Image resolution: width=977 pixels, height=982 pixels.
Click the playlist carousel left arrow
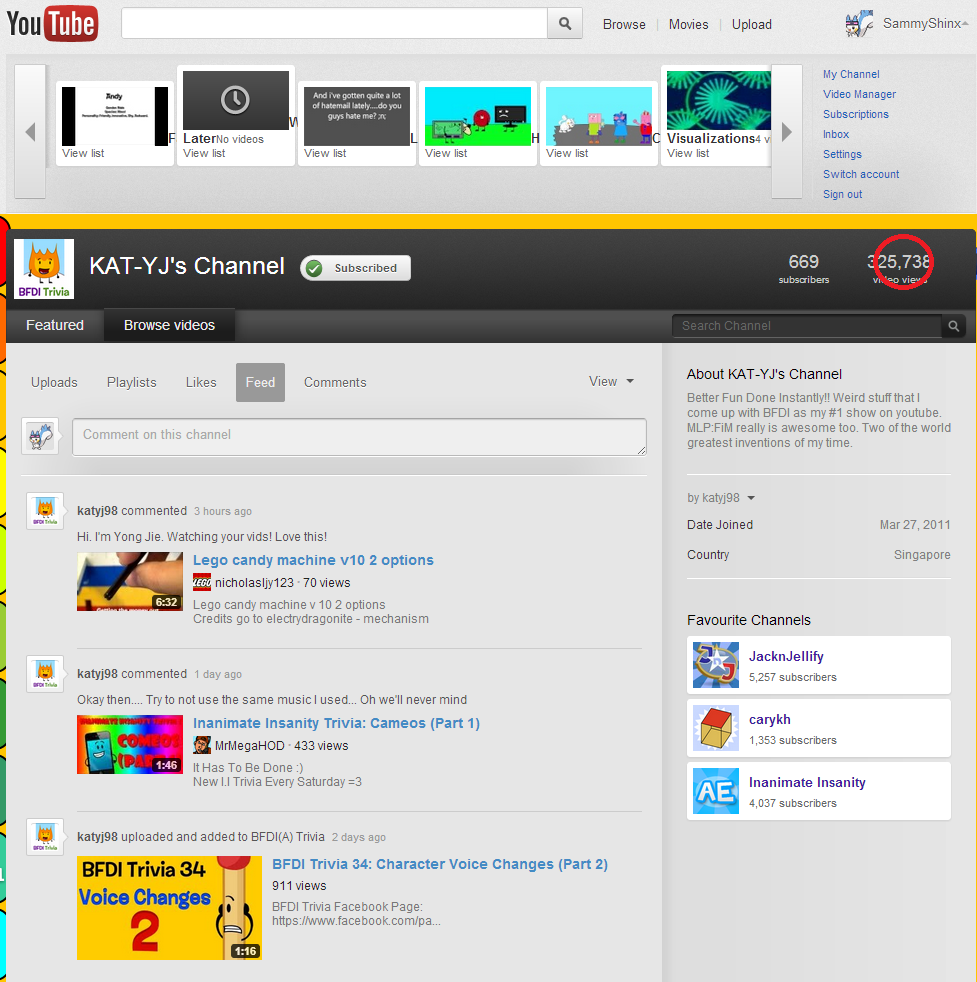(30, 132)
